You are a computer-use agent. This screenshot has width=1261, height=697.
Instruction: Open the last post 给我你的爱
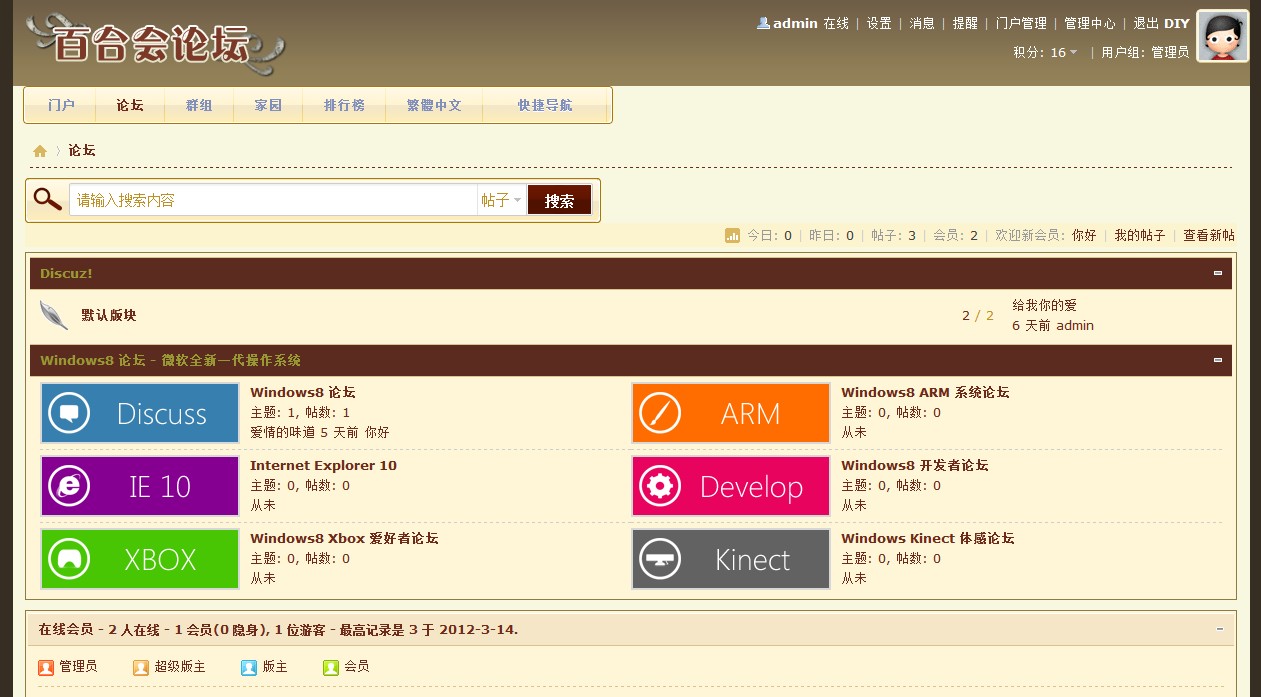tap(1044, 305)
